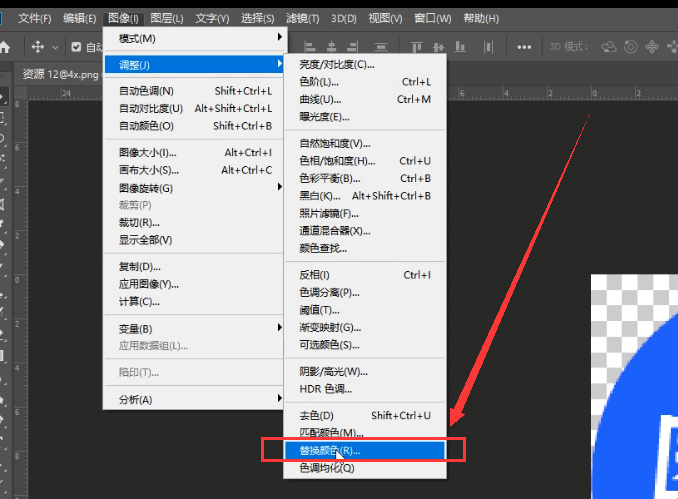
Task: Open the 文字(Y) menu
Action: tap(212, 19)
